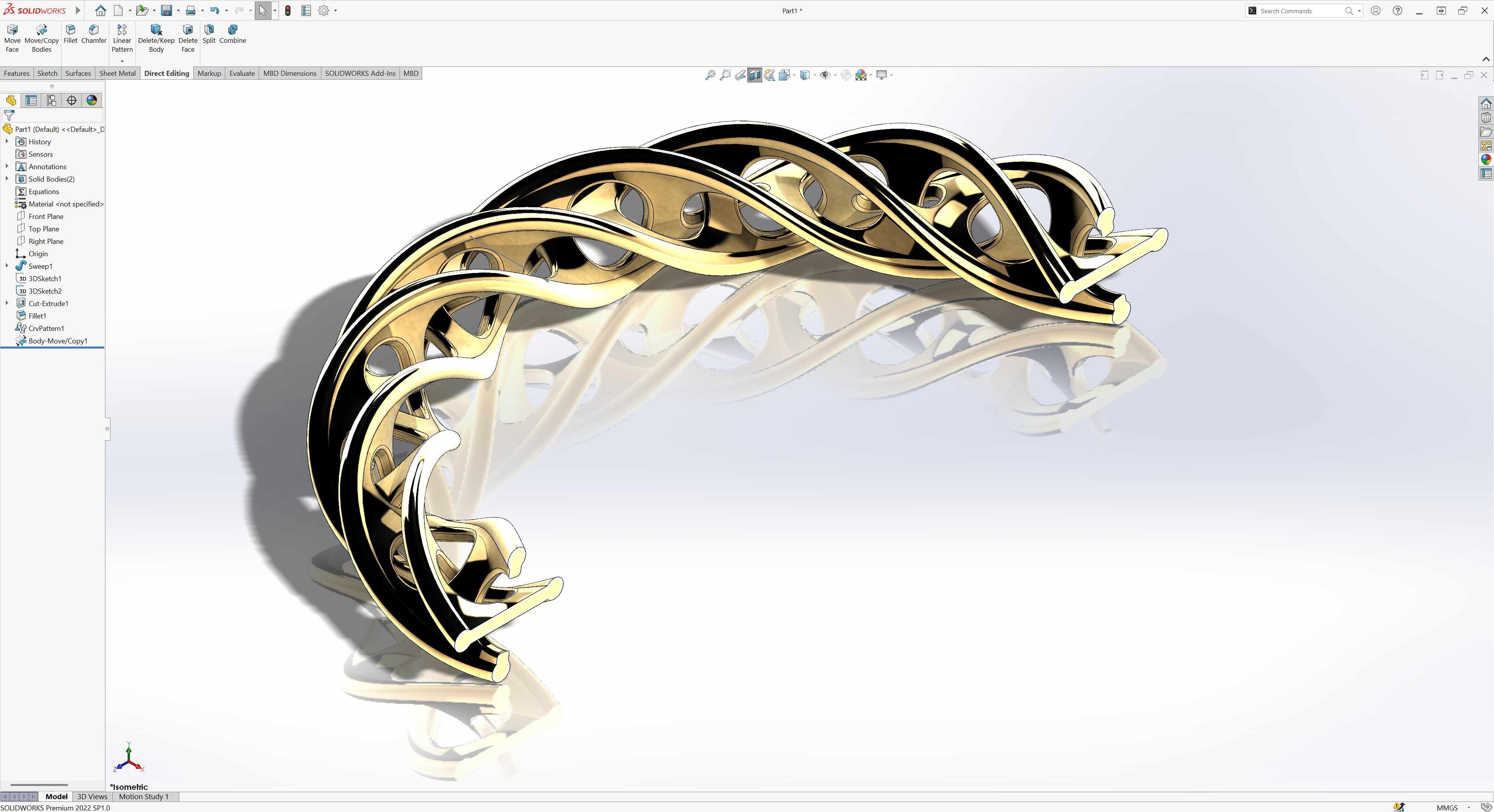Click the Edit Appearance sphere icon
Screen dimensions: 1494x812
click(845, 75)
